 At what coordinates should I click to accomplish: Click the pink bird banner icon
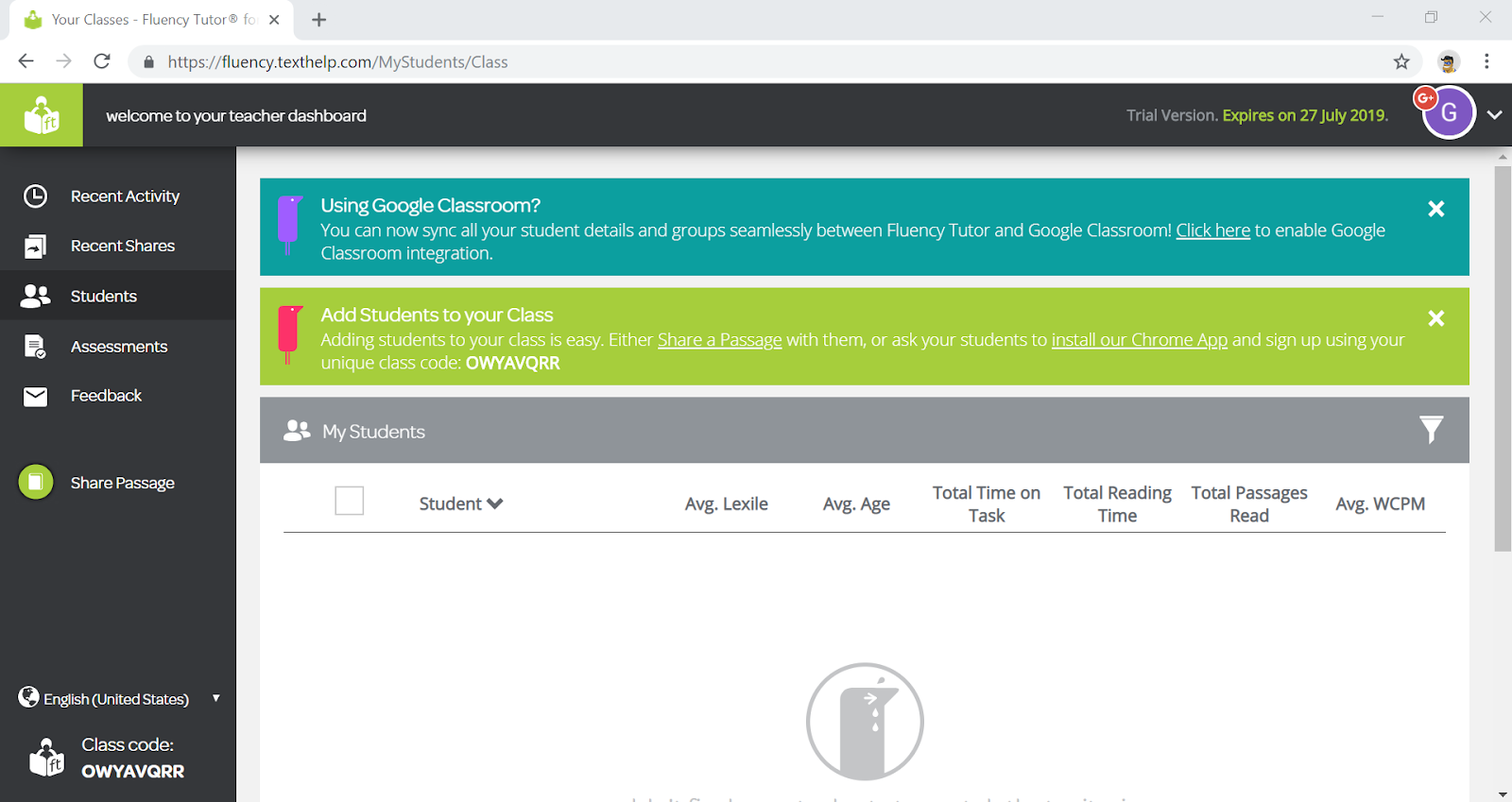point(289,334)
